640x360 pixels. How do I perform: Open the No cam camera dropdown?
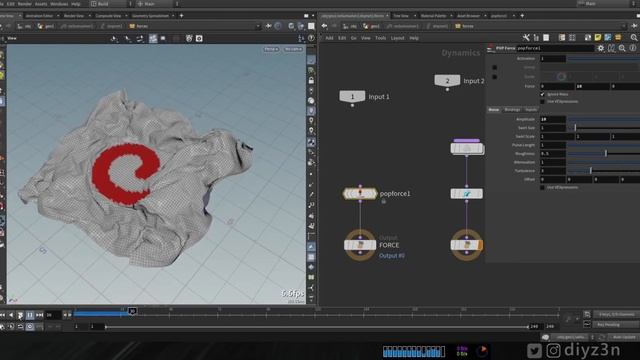[293, 49]
